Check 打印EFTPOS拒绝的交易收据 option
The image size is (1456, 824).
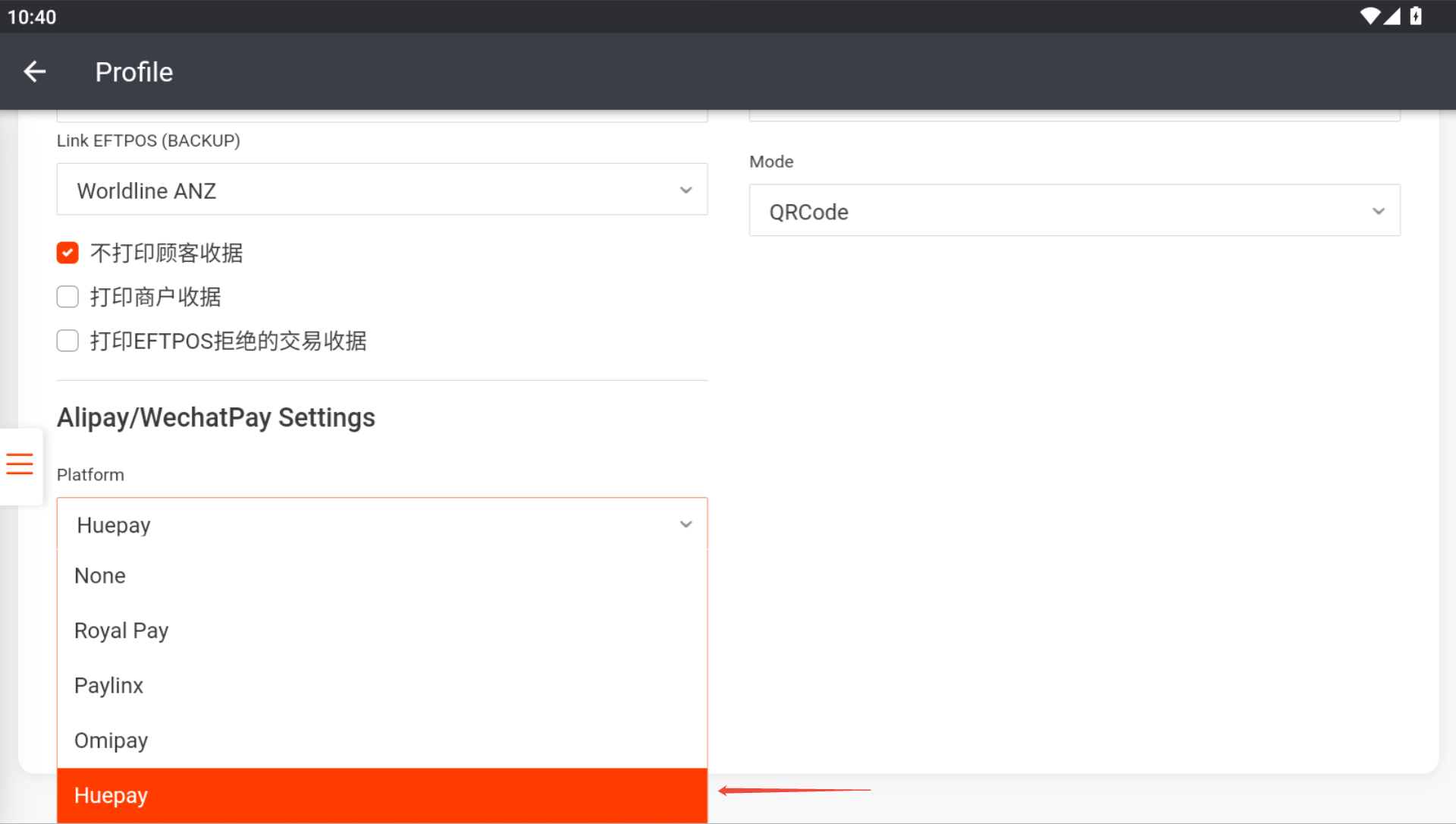(x=67, y=341)
